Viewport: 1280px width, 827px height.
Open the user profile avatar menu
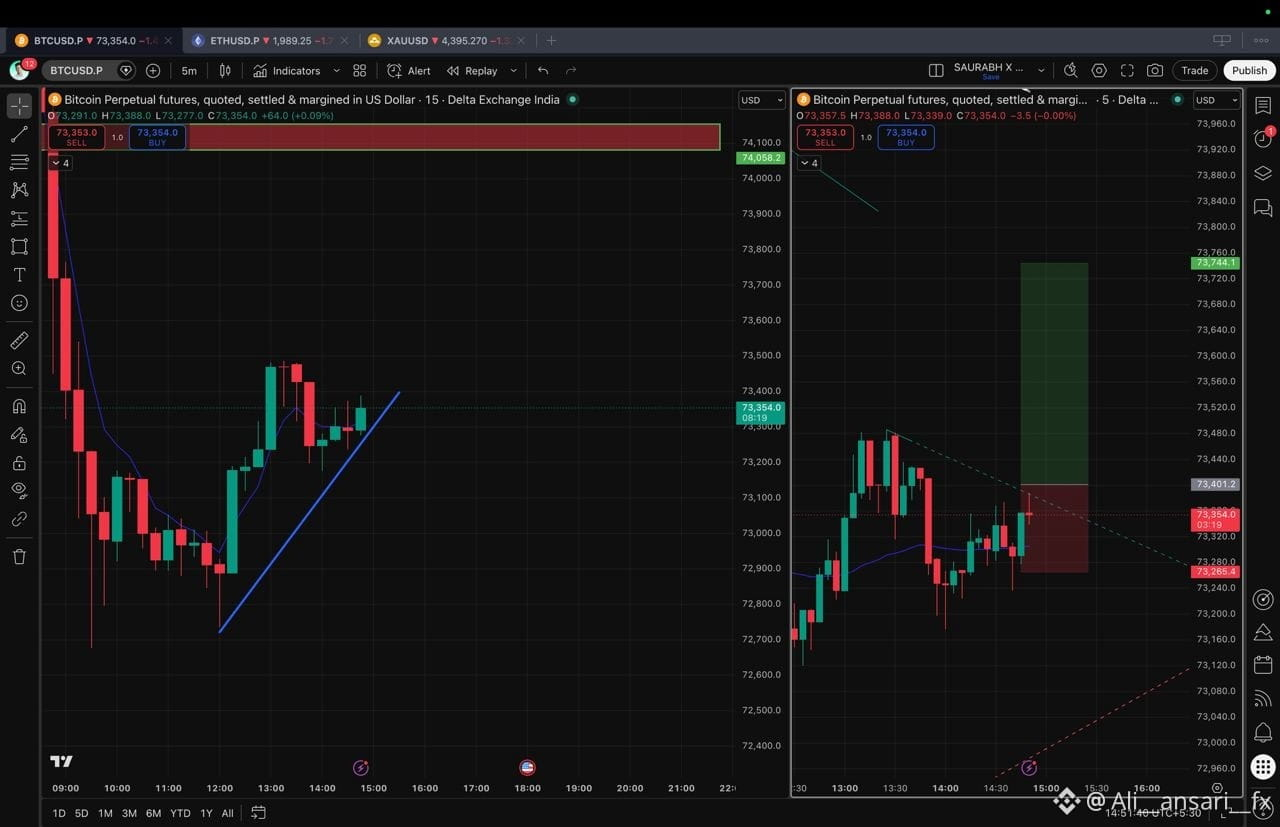click(20, 70)
